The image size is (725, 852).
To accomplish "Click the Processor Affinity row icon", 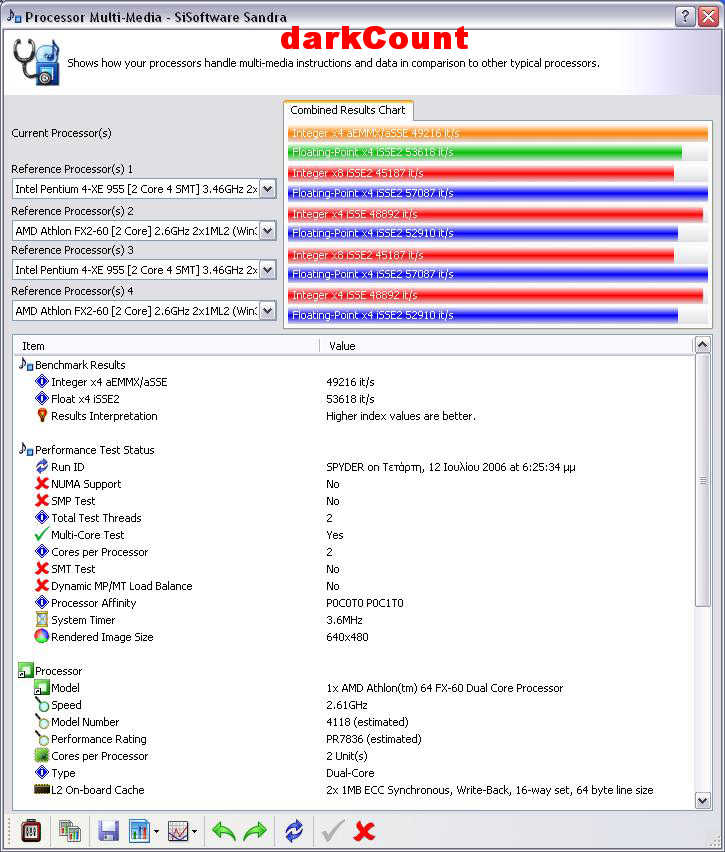I will click(x=42, y=602).
